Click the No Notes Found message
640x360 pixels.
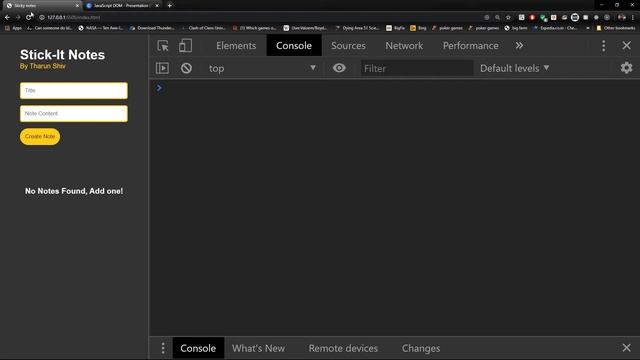point(74,191)
